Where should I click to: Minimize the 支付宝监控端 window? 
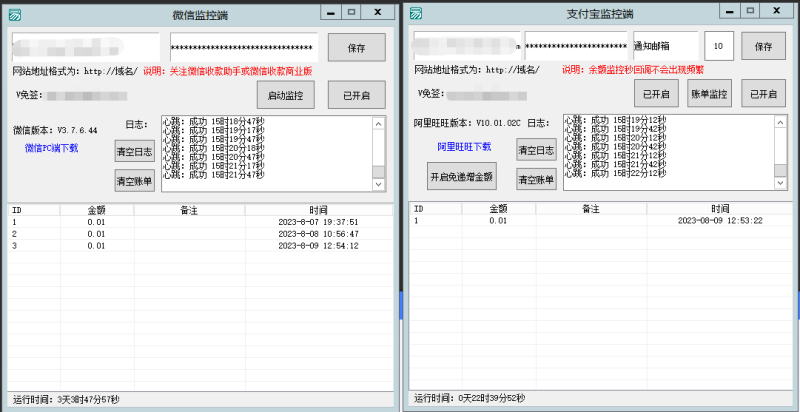[730, 10]
